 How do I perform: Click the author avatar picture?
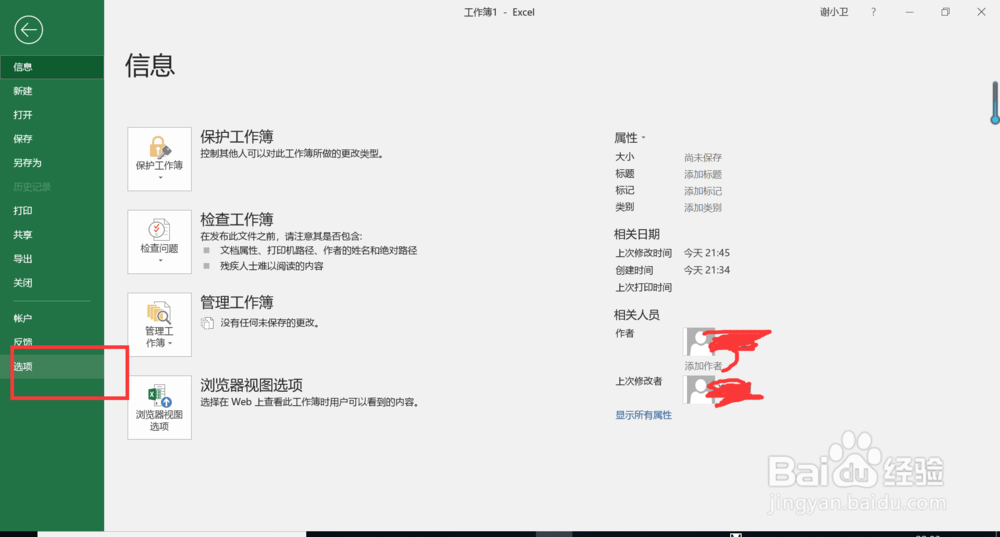pyautogui.click(x=699, y=342)
